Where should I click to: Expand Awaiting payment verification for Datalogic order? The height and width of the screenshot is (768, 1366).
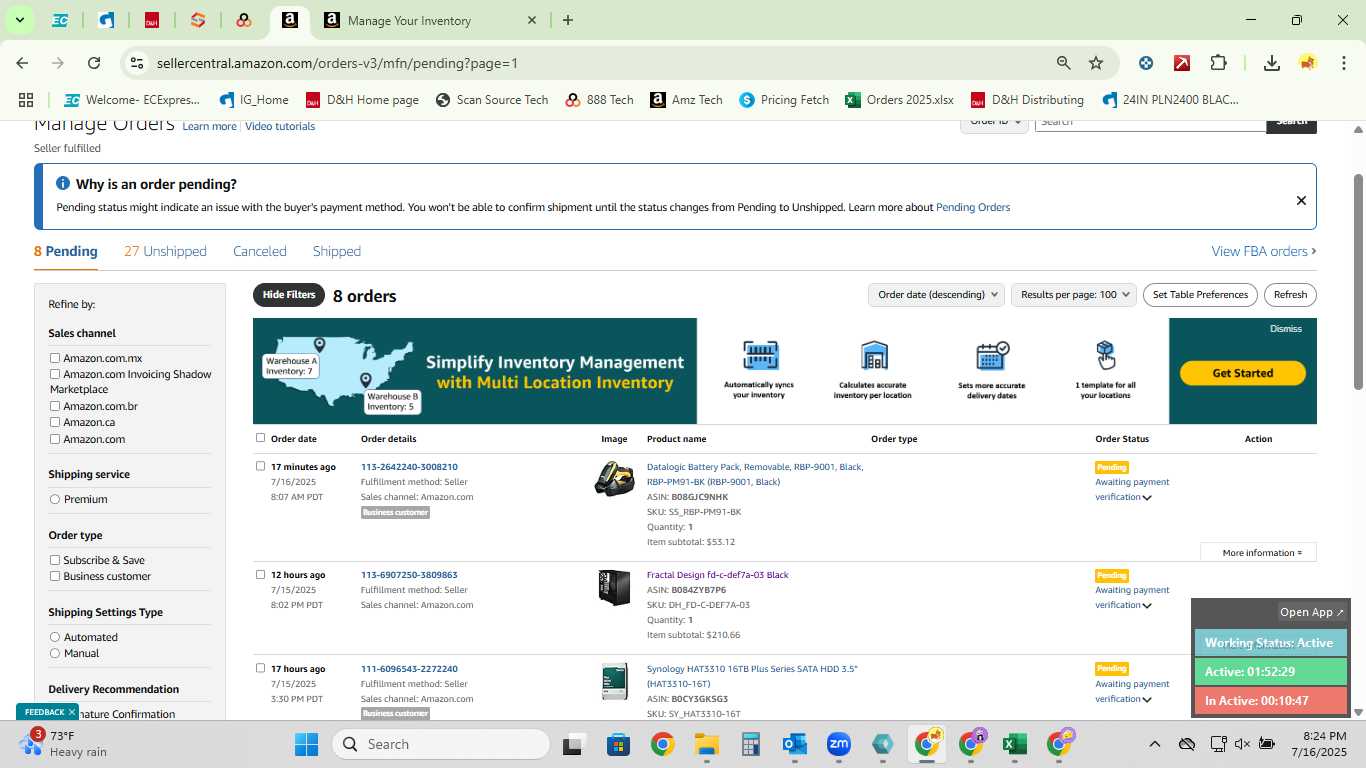(1147, 497)
